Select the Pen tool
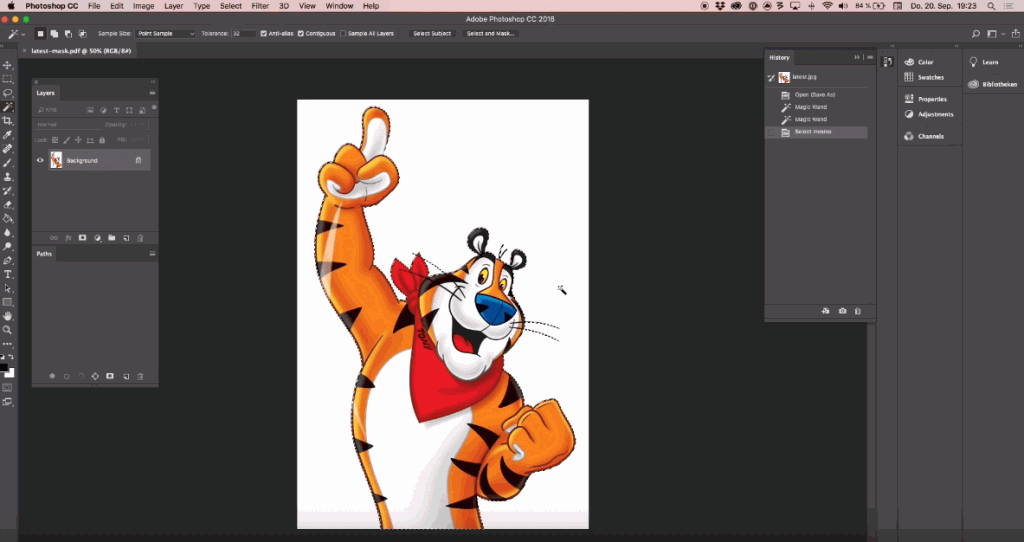Screen dimensions: 1024x542 8,261
